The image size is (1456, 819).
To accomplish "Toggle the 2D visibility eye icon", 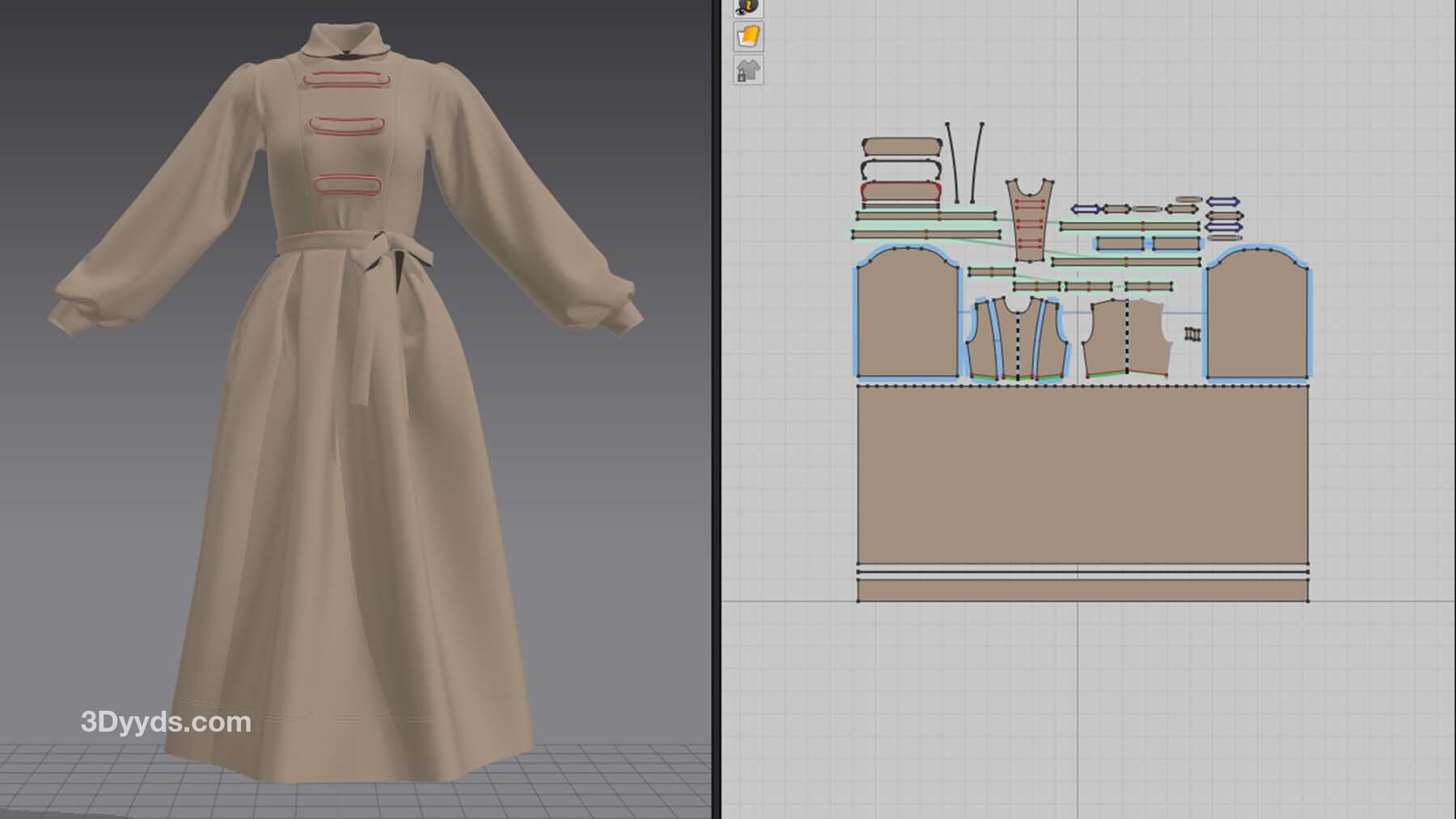I will pyautogui.click(x=748, y=7).
